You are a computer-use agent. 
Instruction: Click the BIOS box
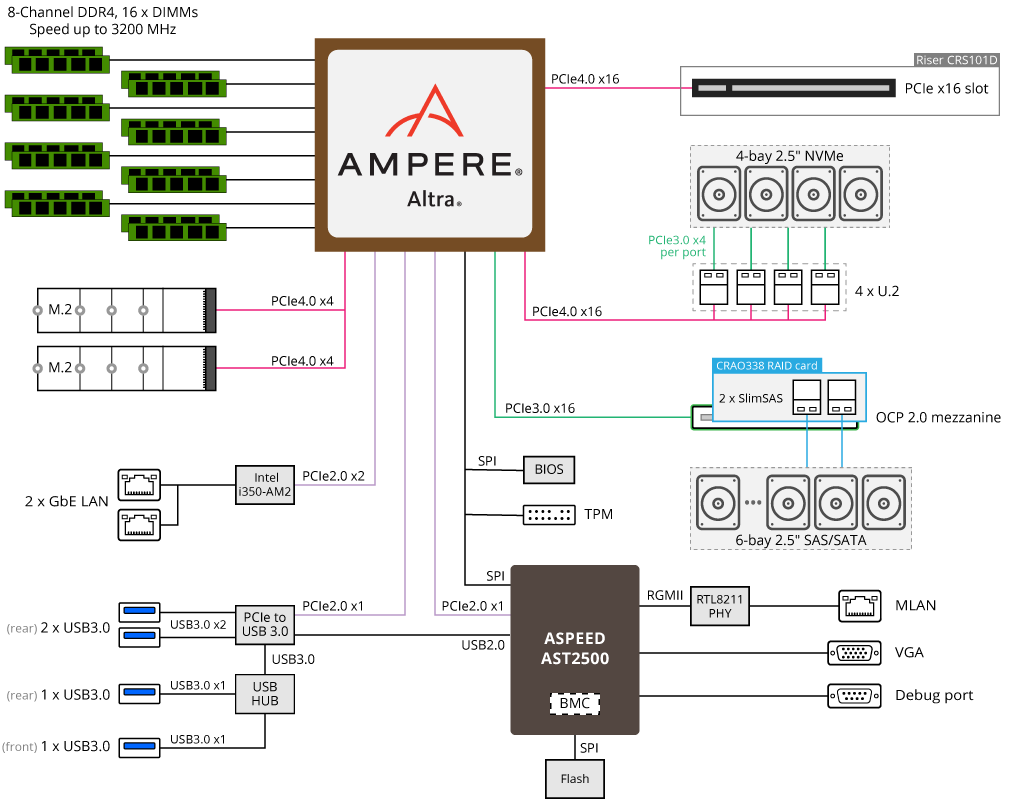click(550, 468)
